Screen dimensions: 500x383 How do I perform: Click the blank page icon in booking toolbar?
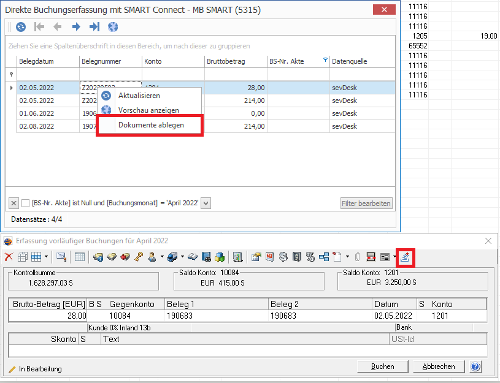click(x=337, y=257)
